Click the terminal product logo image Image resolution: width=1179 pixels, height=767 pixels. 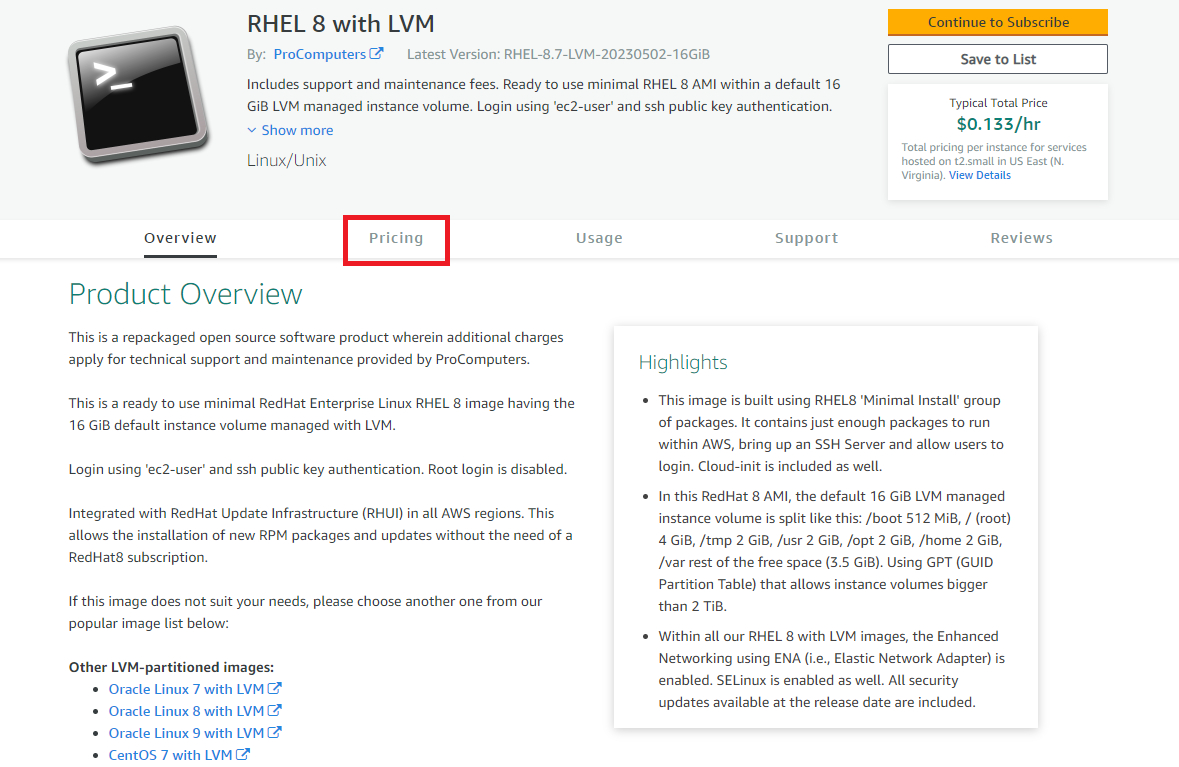(139, 95)
